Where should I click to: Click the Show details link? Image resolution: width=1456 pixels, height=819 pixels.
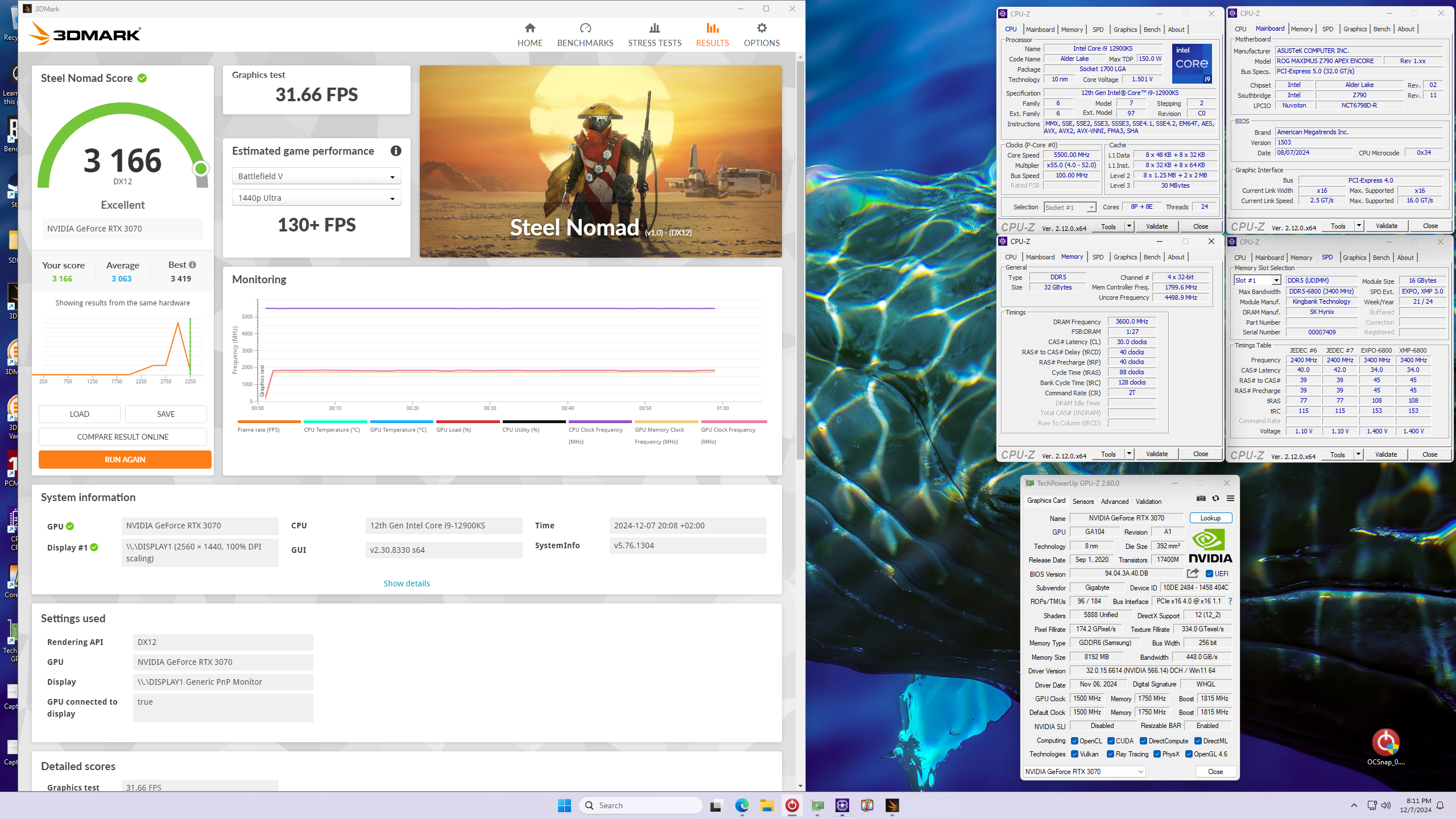[x=407, y=584]
